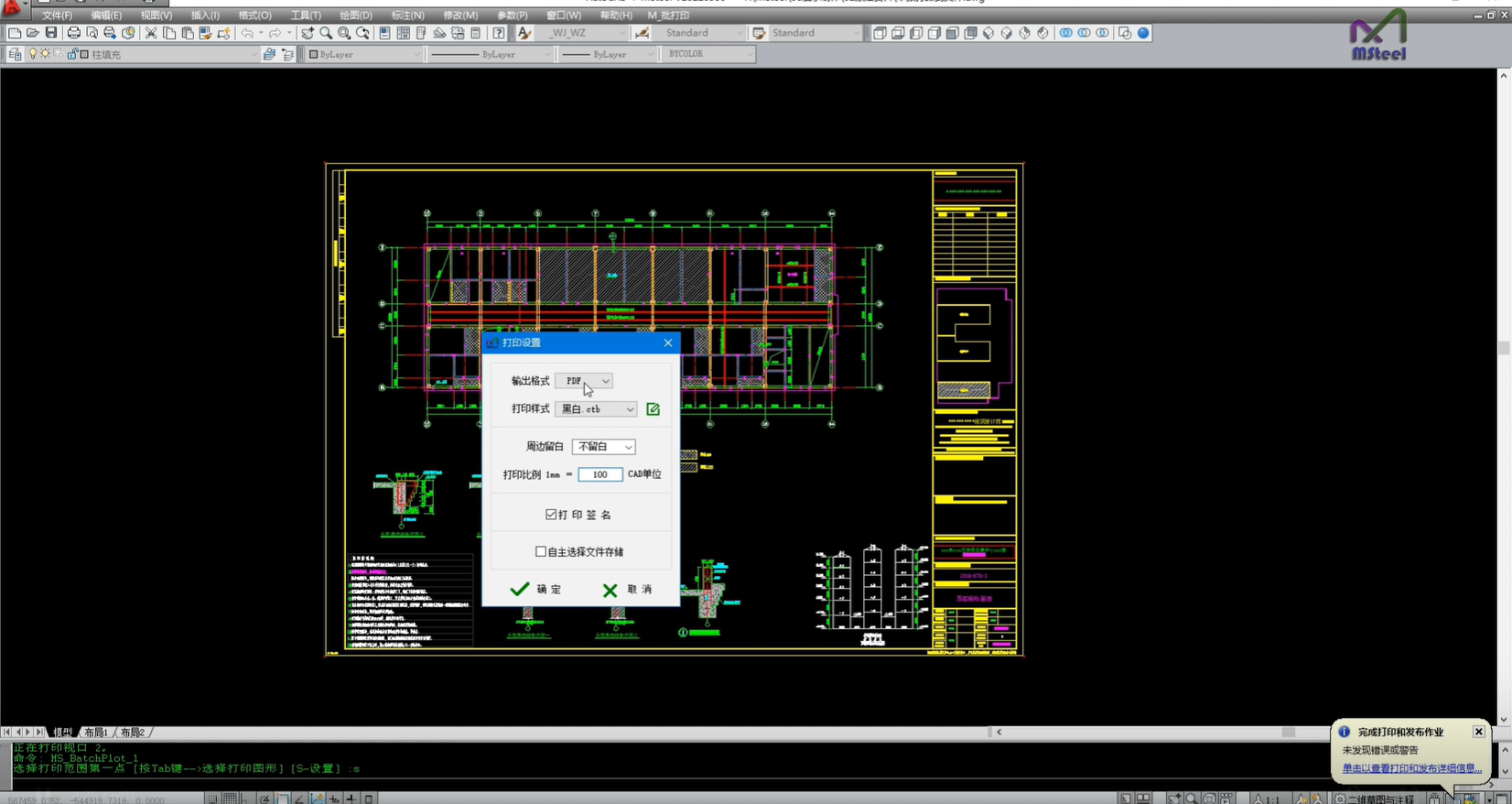The height and width of the screenshot is (804, 1512).
Task: Click the blue sphere render icon
Action: [x=1143, y=33]
